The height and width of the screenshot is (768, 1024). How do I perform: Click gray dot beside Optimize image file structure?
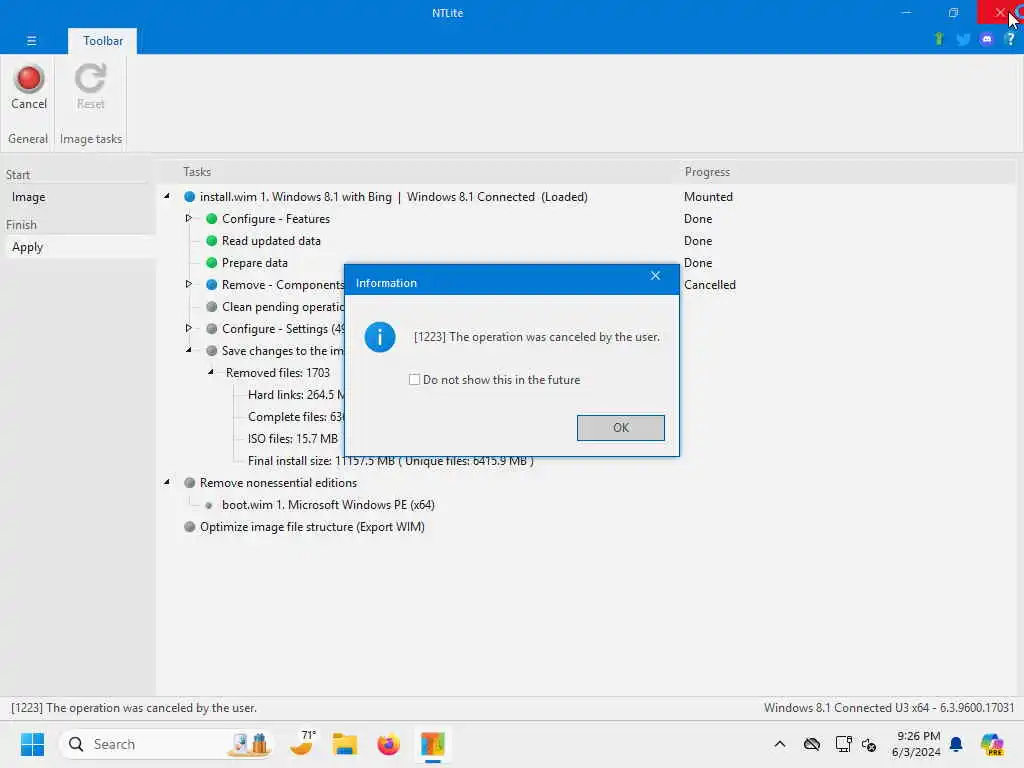click(x=189, y=526)
